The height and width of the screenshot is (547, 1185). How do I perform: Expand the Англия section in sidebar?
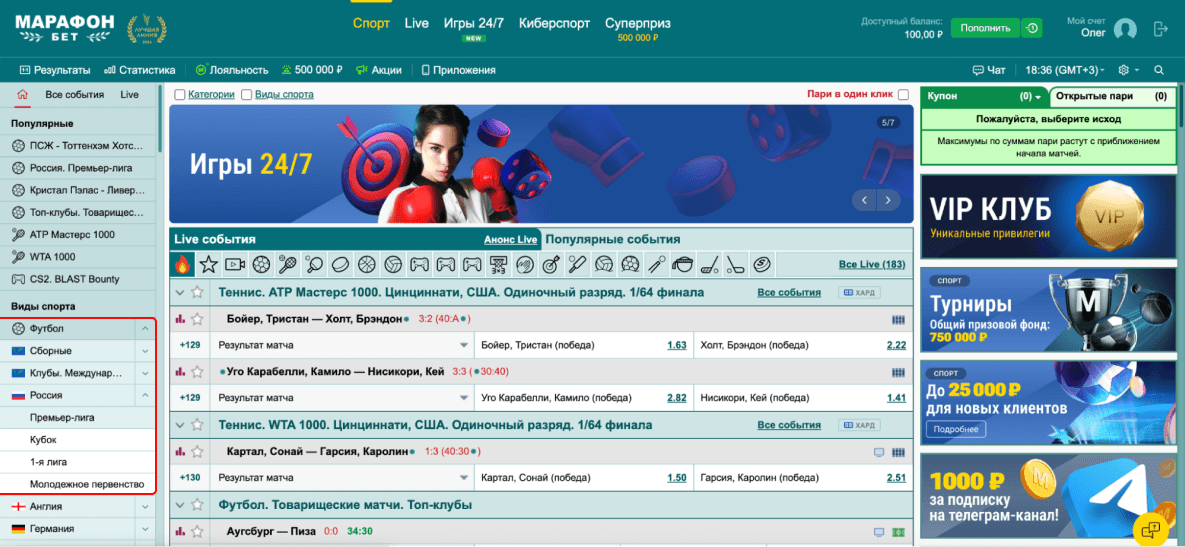coord(145,507)
